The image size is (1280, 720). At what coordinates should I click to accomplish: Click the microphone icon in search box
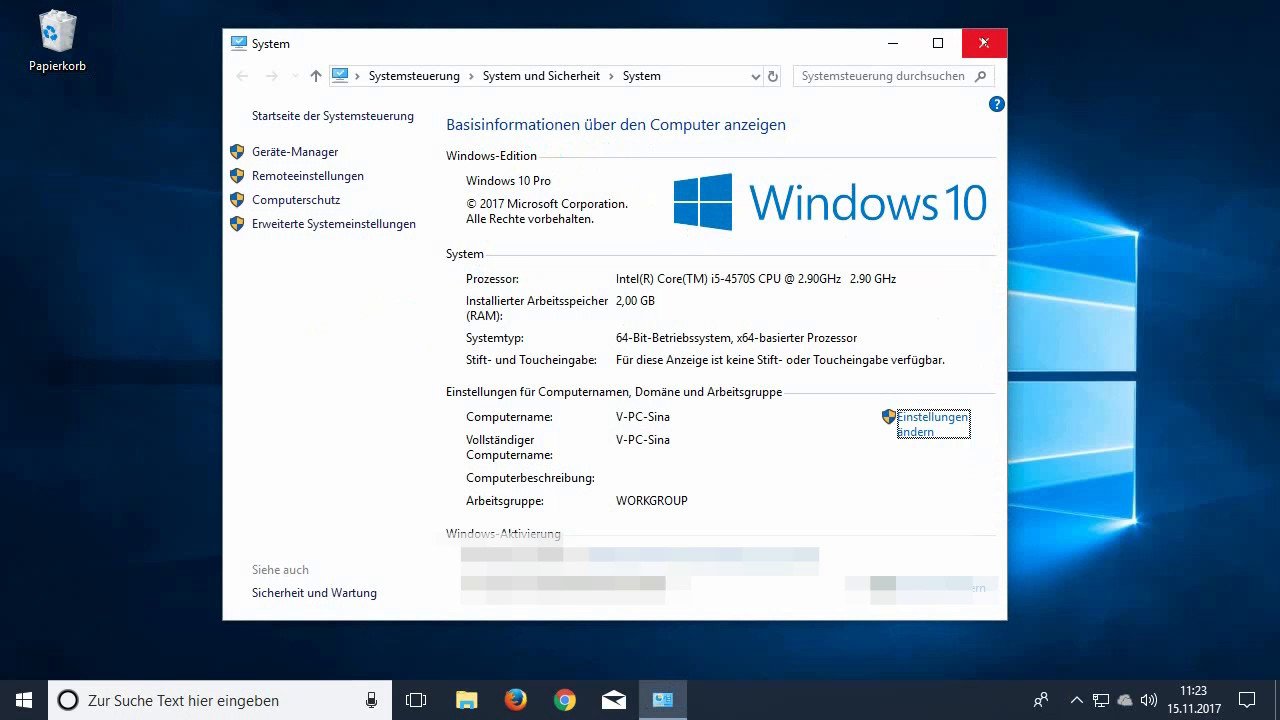372,700
